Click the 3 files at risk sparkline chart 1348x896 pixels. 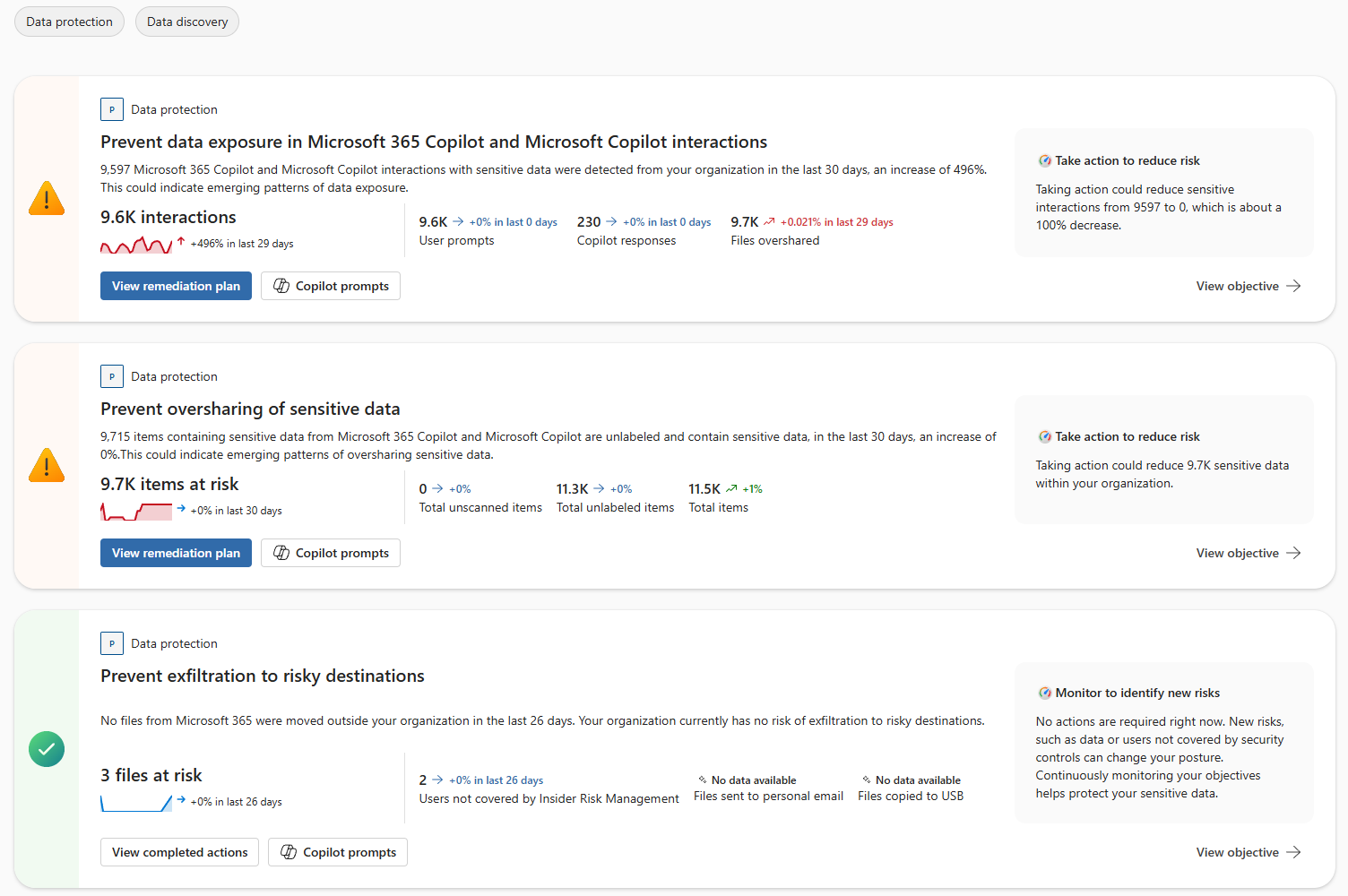pos(136,803)
